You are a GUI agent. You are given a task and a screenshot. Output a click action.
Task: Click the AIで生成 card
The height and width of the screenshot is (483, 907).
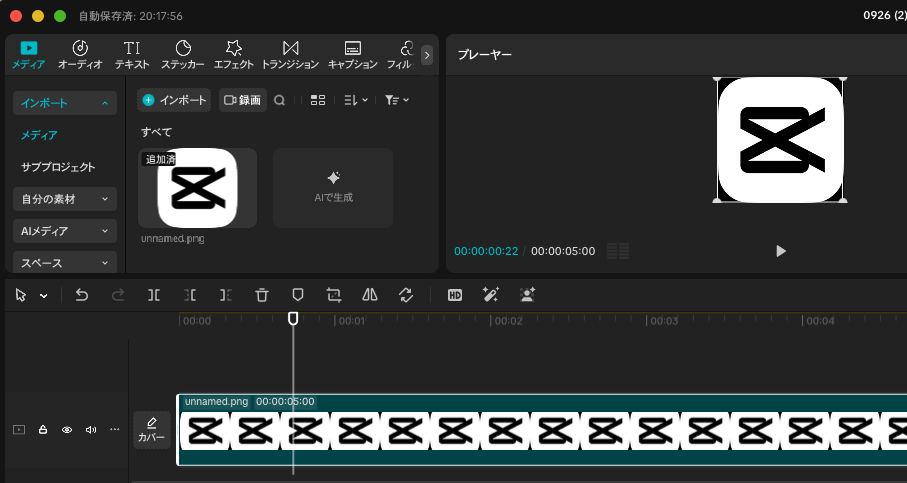(333, 188)
